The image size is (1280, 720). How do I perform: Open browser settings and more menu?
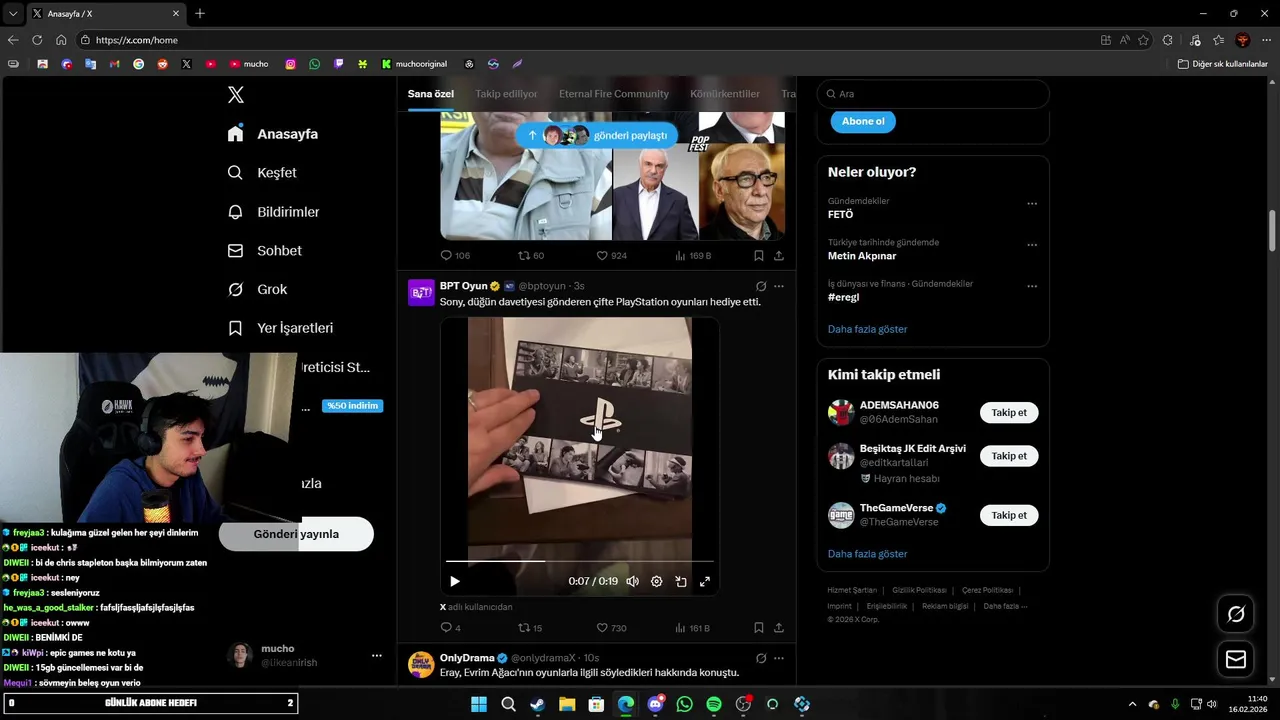(x=1267, y=40)
